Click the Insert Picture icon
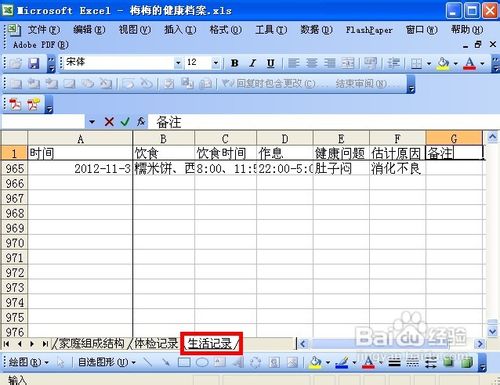Viewport: 500px width, 385px height. pos(292,362)
